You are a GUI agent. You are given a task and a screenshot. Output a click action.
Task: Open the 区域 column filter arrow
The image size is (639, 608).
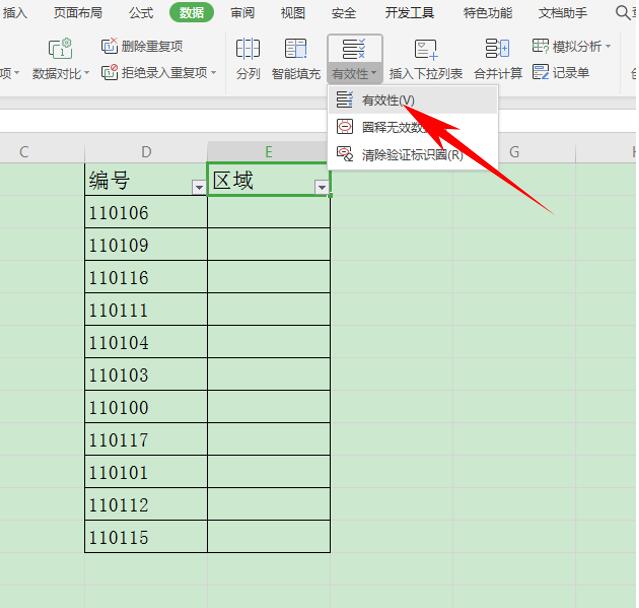point(322,187)
